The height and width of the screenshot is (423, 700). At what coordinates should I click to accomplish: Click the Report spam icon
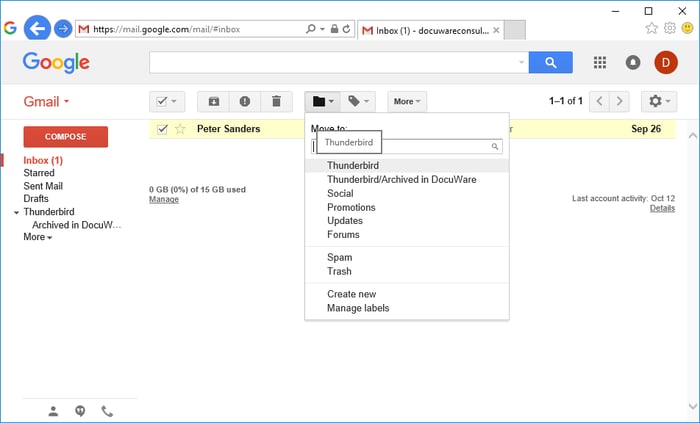[x=245, y=101]
